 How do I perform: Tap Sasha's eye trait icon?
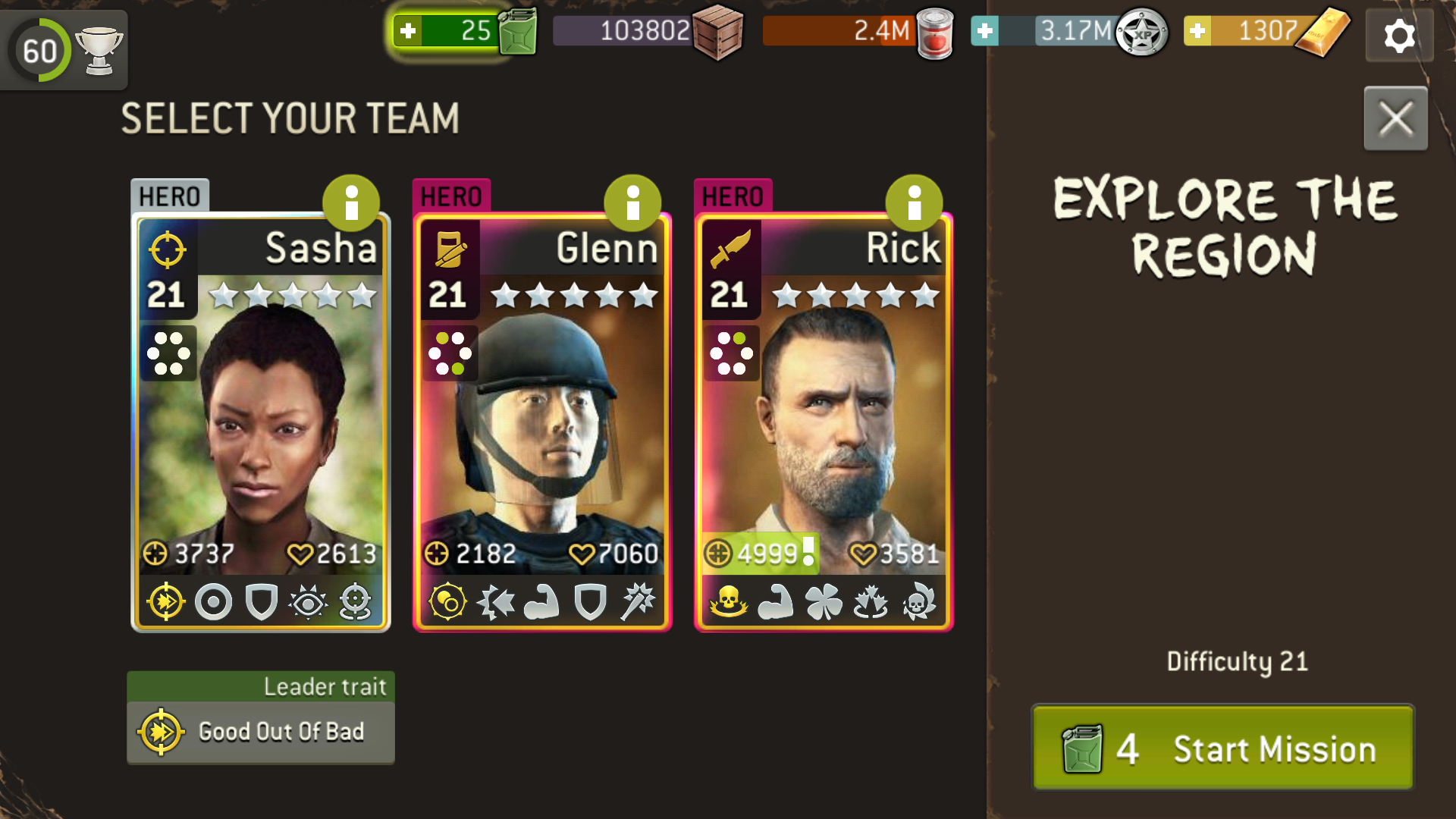click(308, 603)
